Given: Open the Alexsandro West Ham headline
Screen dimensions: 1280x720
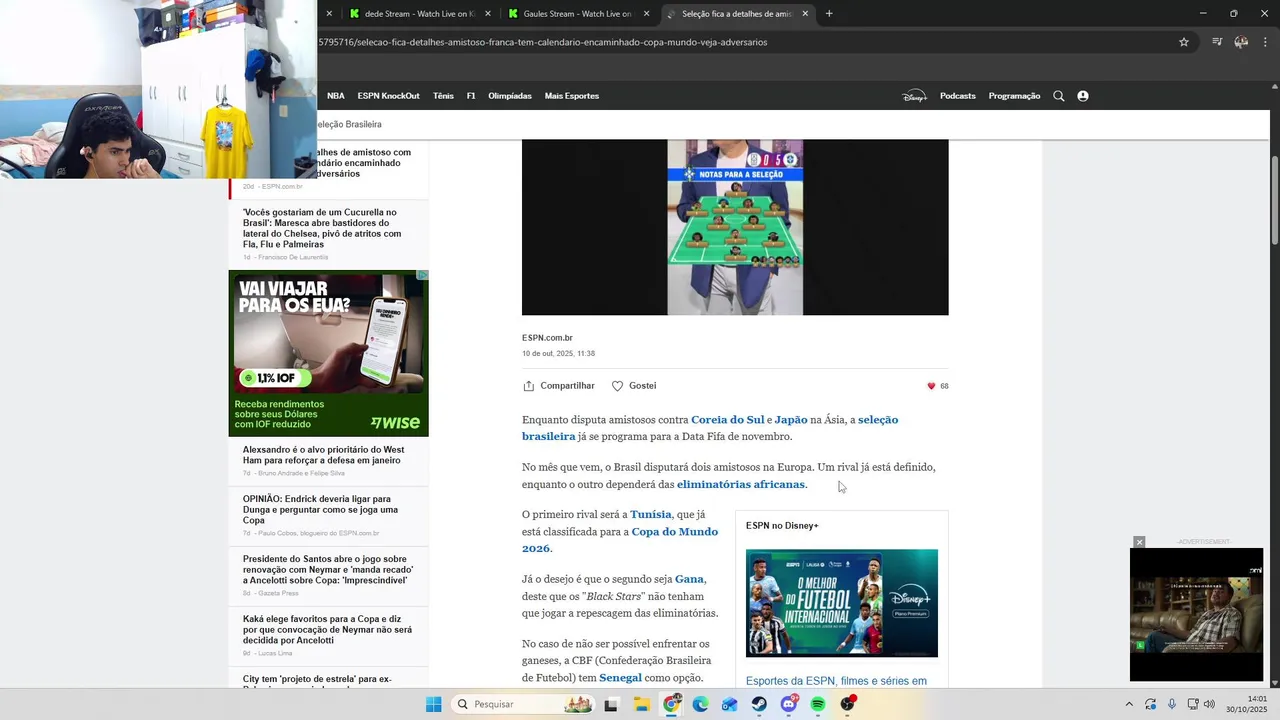Looking at the screenshot, I should [323, 455].
